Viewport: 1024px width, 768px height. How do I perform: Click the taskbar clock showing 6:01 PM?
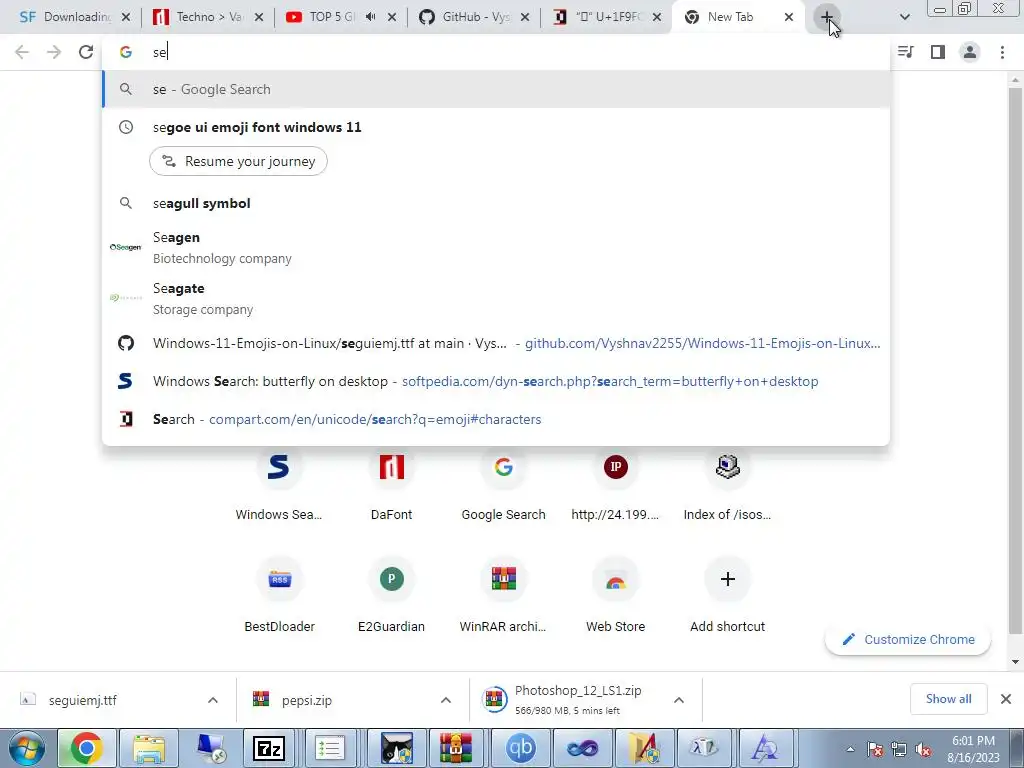pos(973,749)
